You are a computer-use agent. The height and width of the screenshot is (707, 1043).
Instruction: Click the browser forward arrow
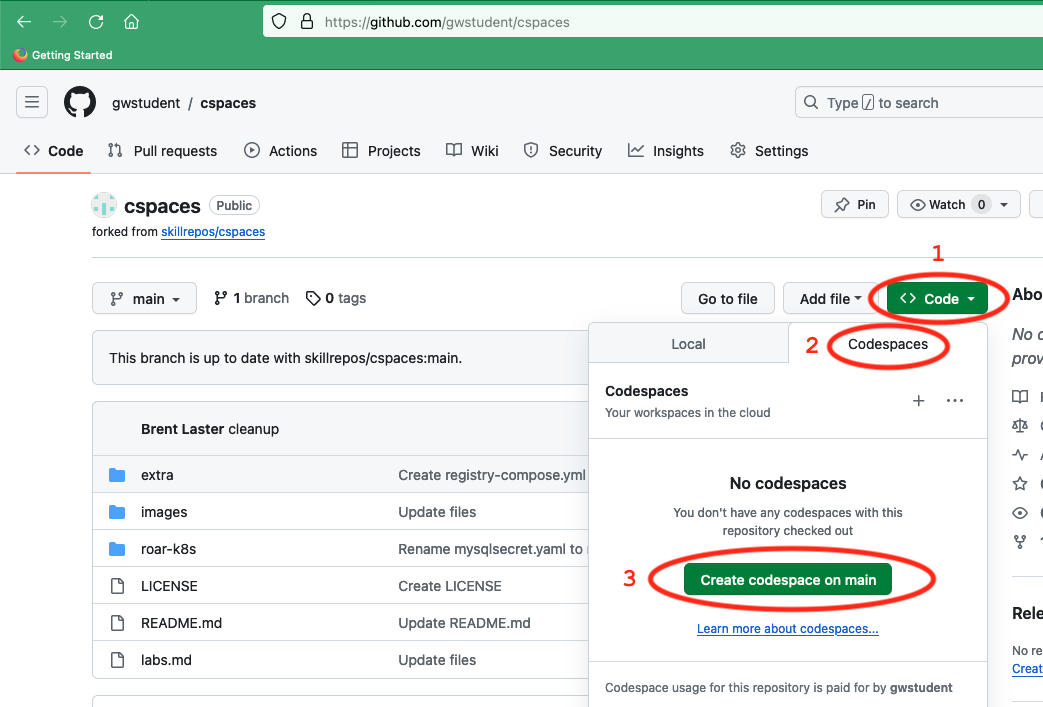(x=60, y=22)
